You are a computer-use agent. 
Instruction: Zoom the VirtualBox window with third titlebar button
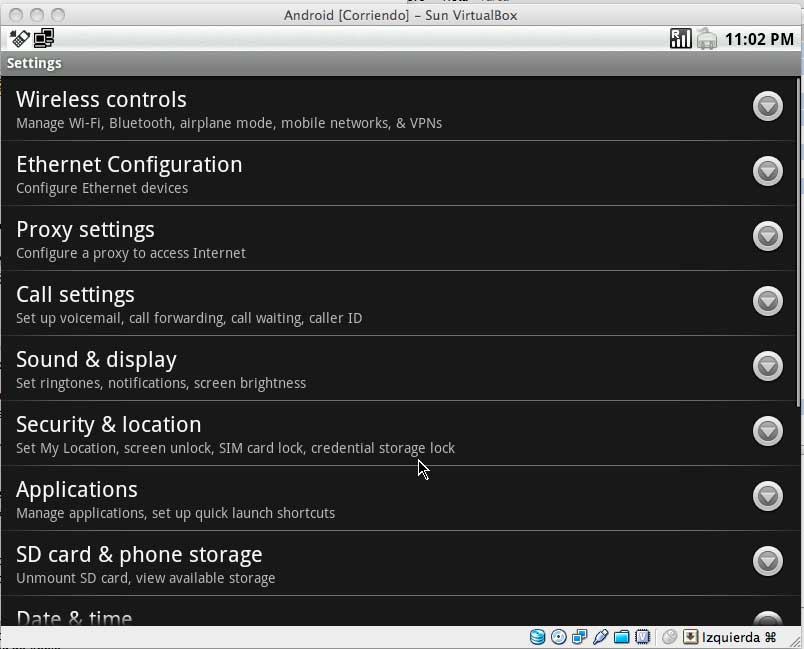click(x=58, y=15)
